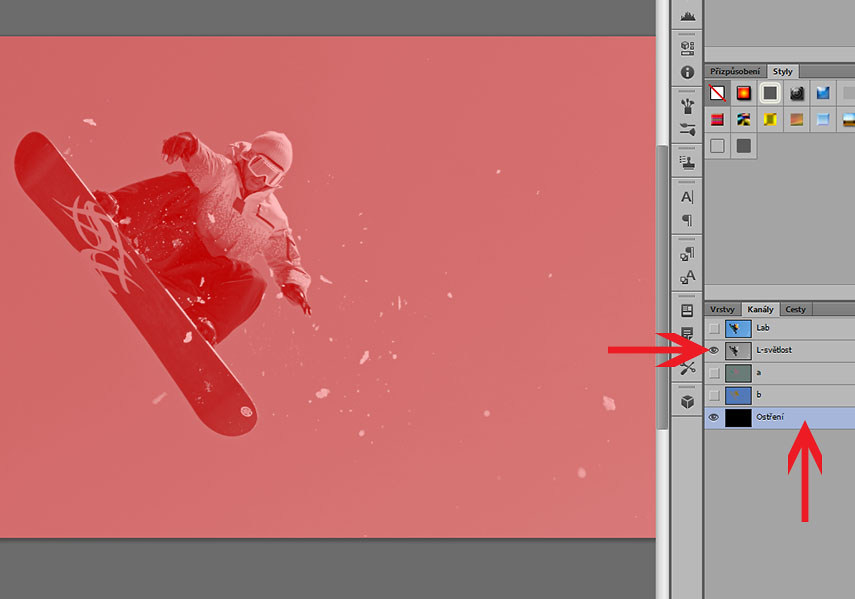
Task: Select the a channel thumbnail
Action: (738, 373)
